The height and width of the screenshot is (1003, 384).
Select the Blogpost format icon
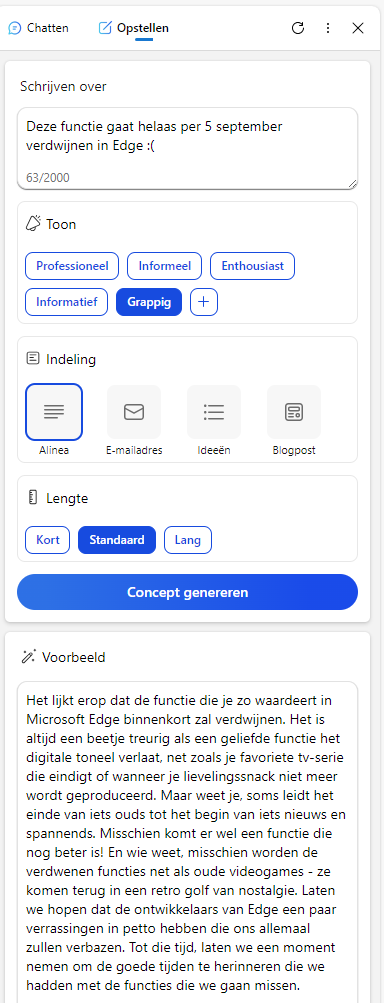pyautogui.click(x=294, y=412)
